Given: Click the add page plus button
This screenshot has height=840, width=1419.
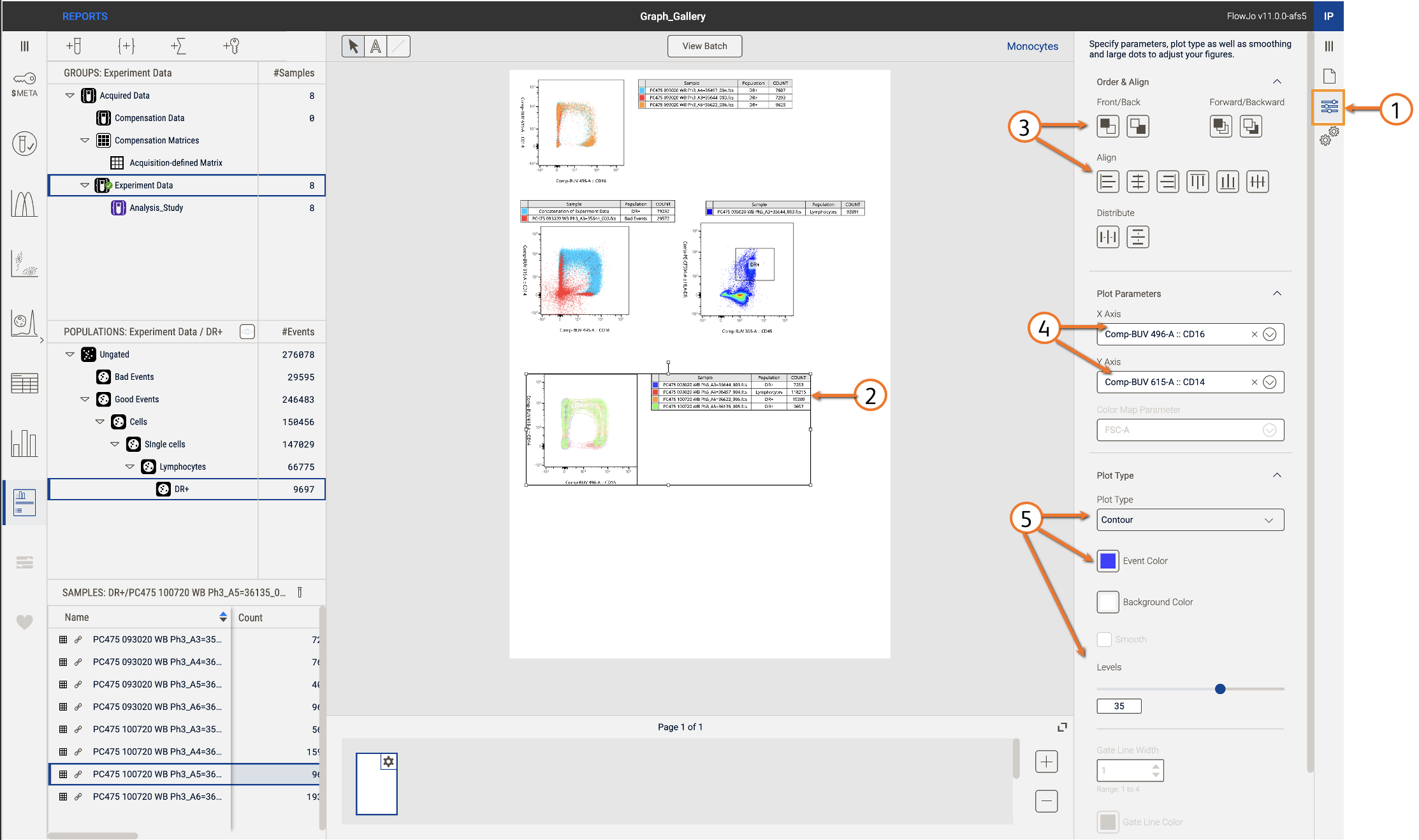Looking at the screenshot, I should pos(1046,761).
